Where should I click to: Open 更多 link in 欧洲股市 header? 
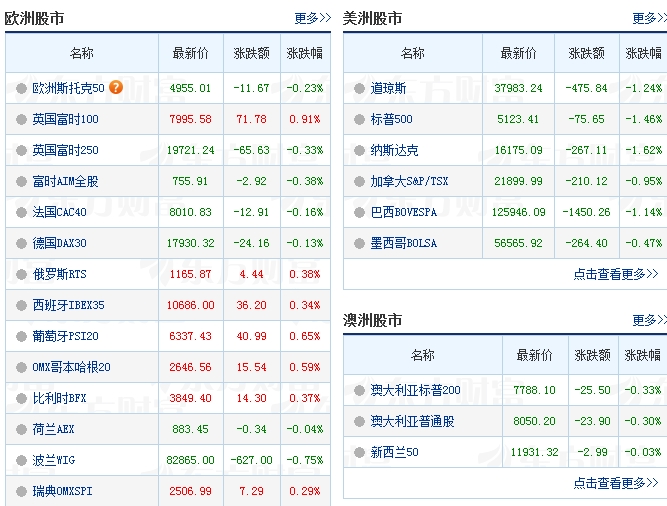pyautogui.click(x=313, y=18)
